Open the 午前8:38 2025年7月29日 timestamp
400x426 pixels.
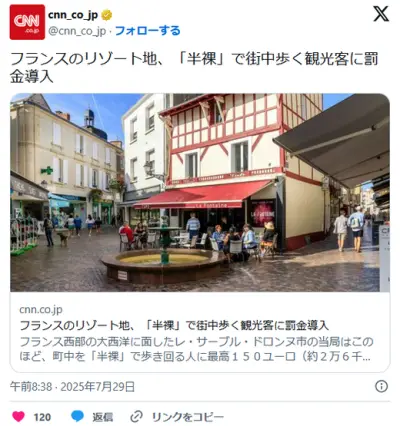tap(72, 387)
